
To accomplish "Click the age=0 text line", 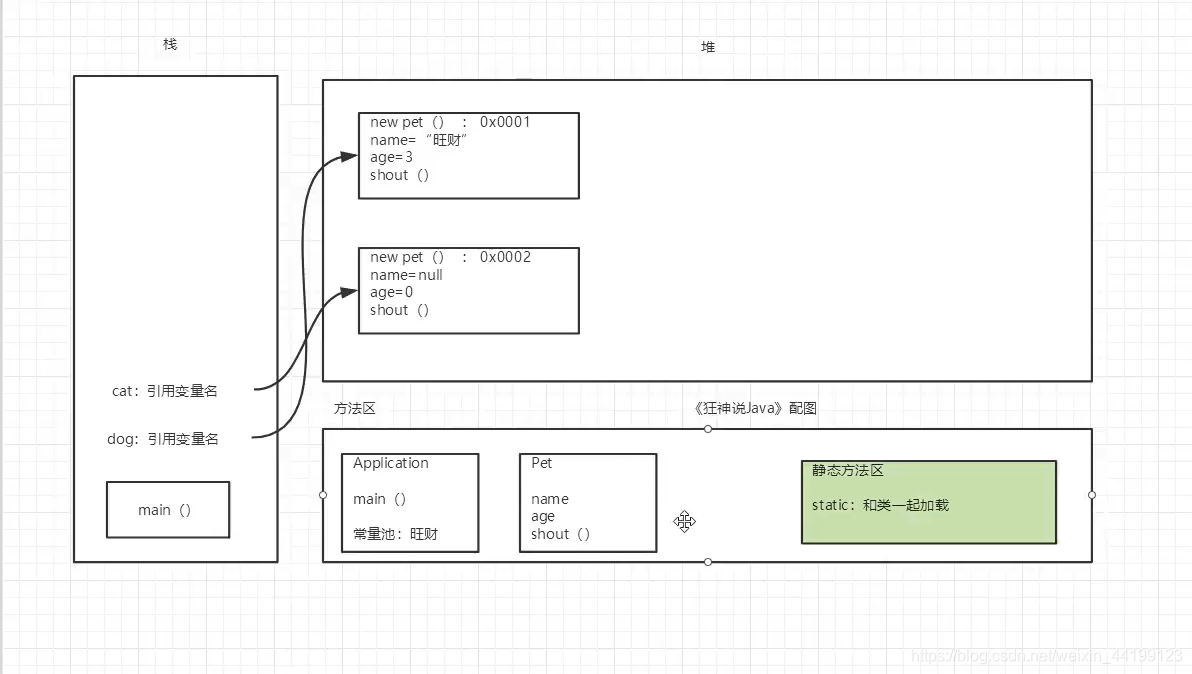I will 392,293.
